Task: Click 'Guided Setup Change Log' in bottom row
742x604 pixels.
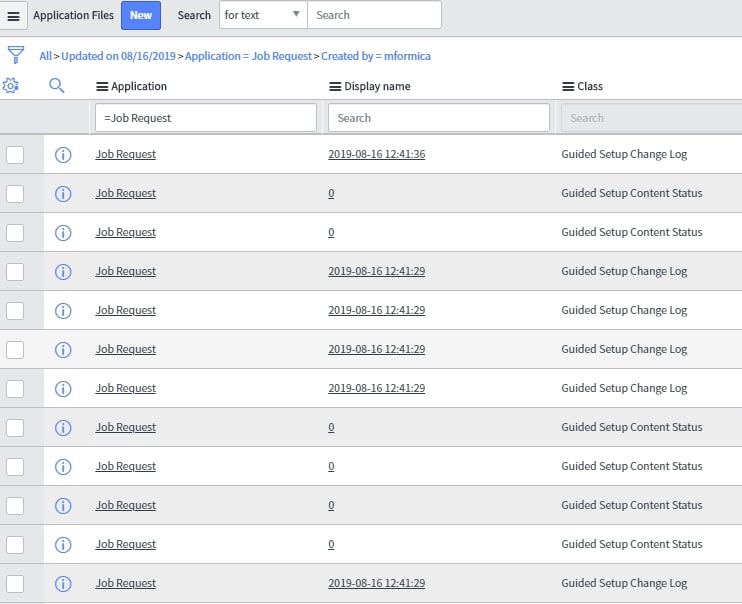Action: pos(624,583)
